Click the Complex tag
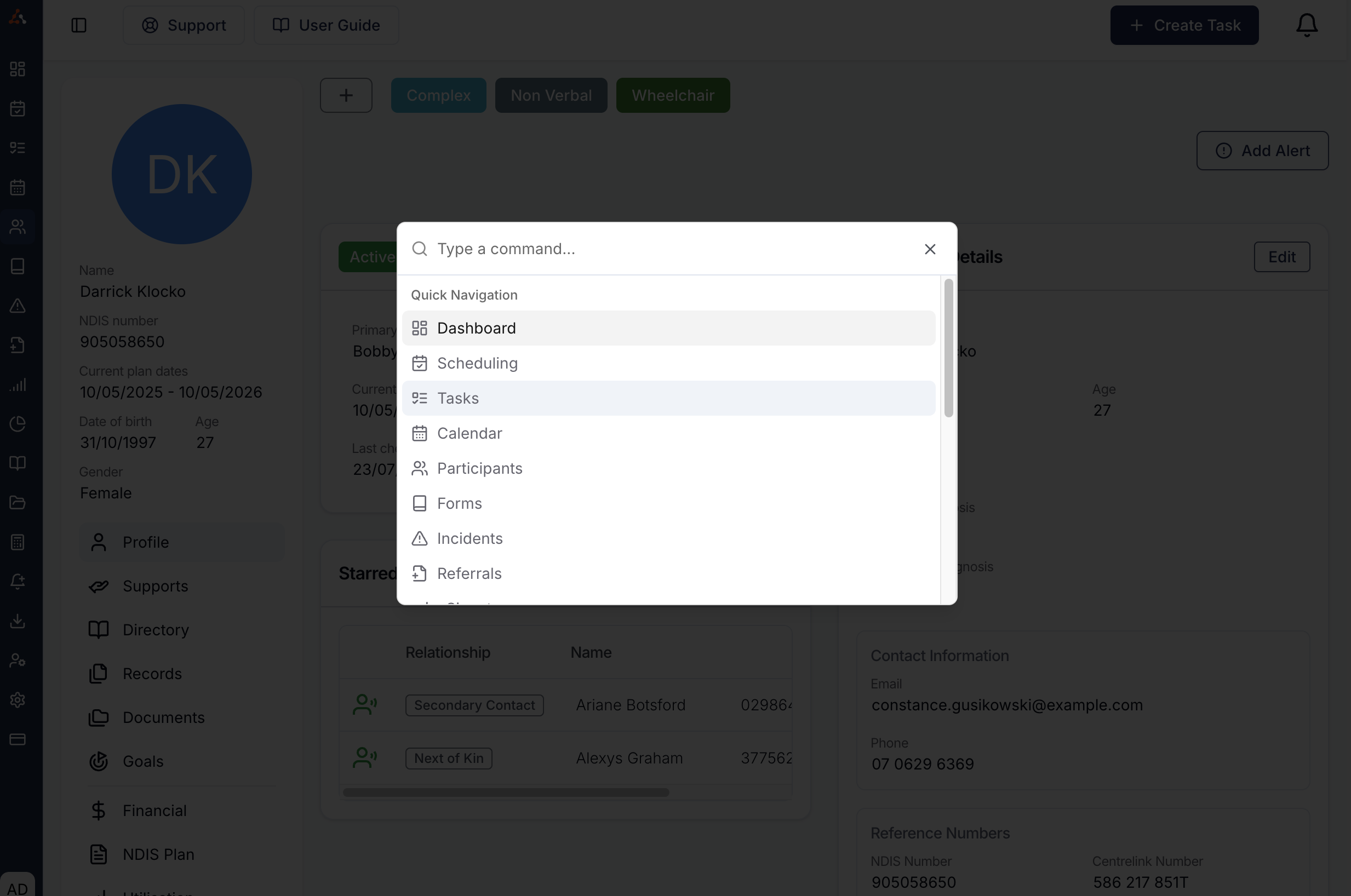This screenshot has width=1351, height=896. click(438, 95)
